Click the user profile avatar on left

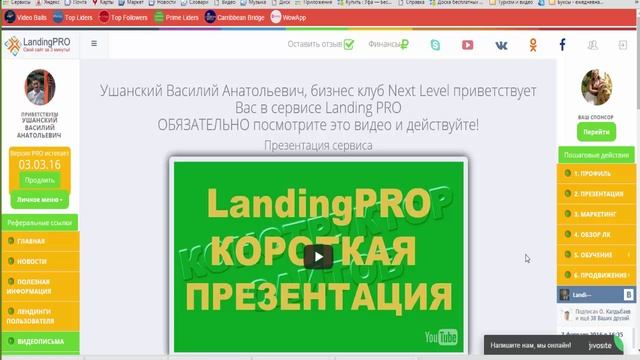click(40, 87)
